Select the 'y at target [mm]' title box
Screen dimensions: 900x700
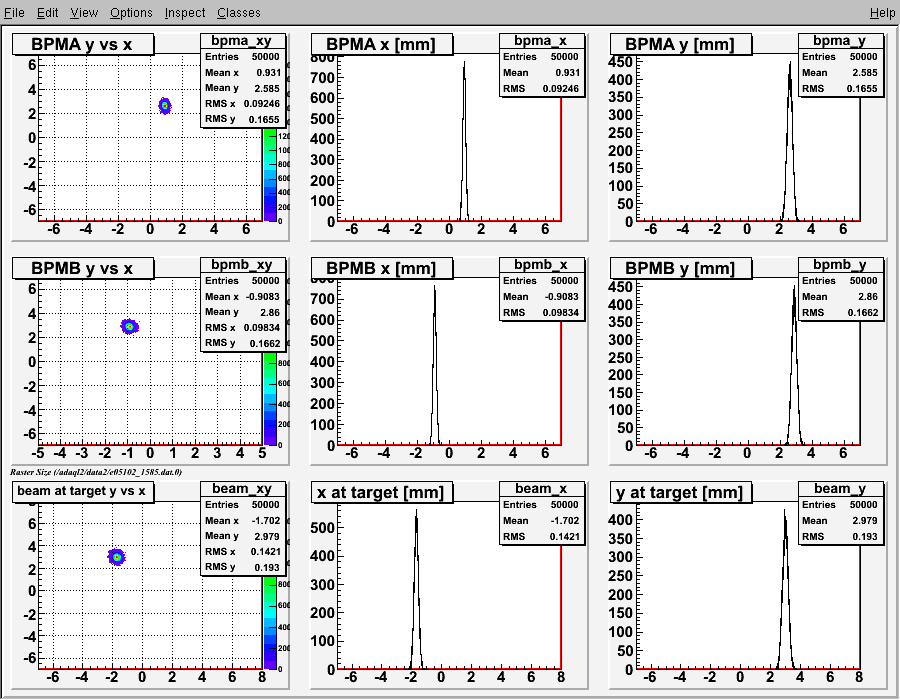[681, 492]
